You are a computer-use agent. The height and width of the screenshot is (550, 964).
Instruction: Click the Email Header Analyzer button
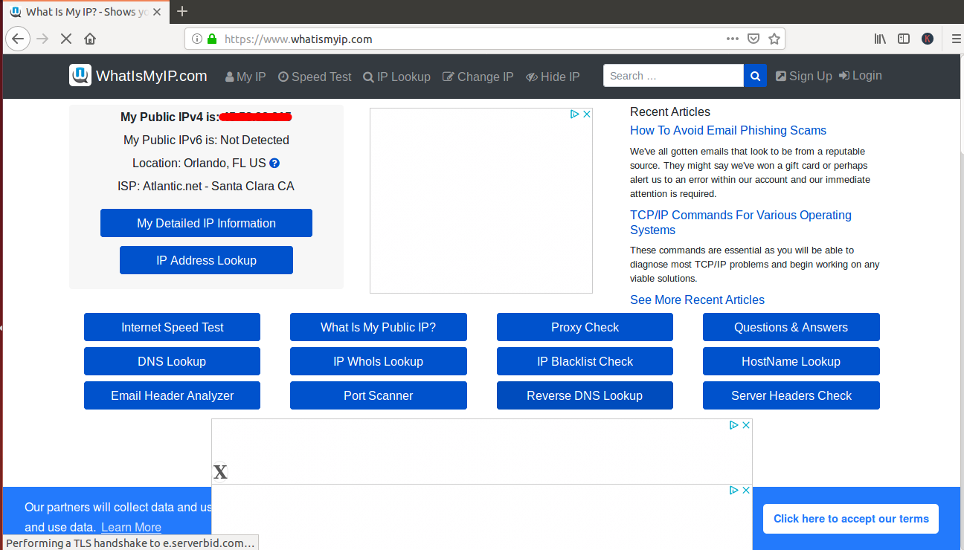pyautogui.click(x=172, y=395)
